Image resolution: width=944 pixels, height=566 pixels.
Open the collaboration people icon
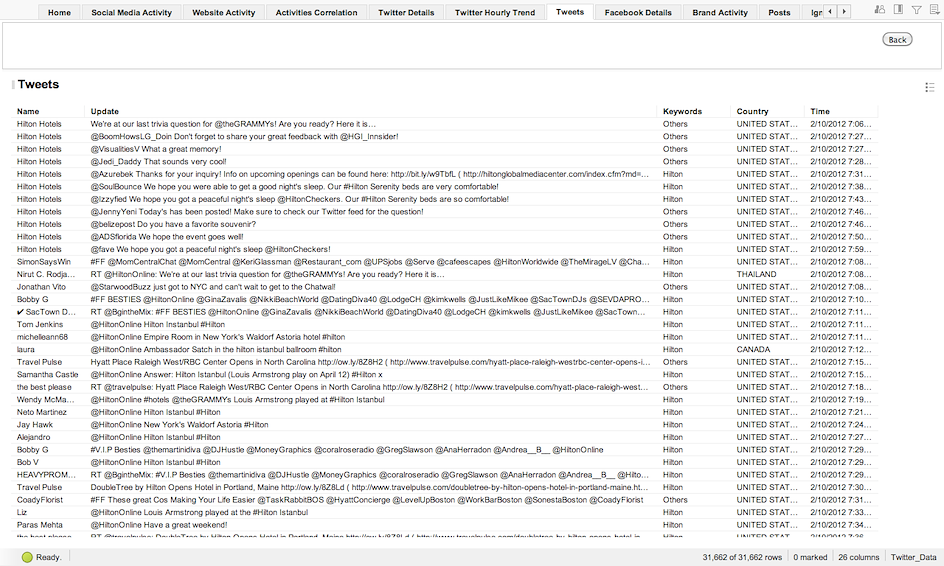pyautogui.click(x=880, y=10)
